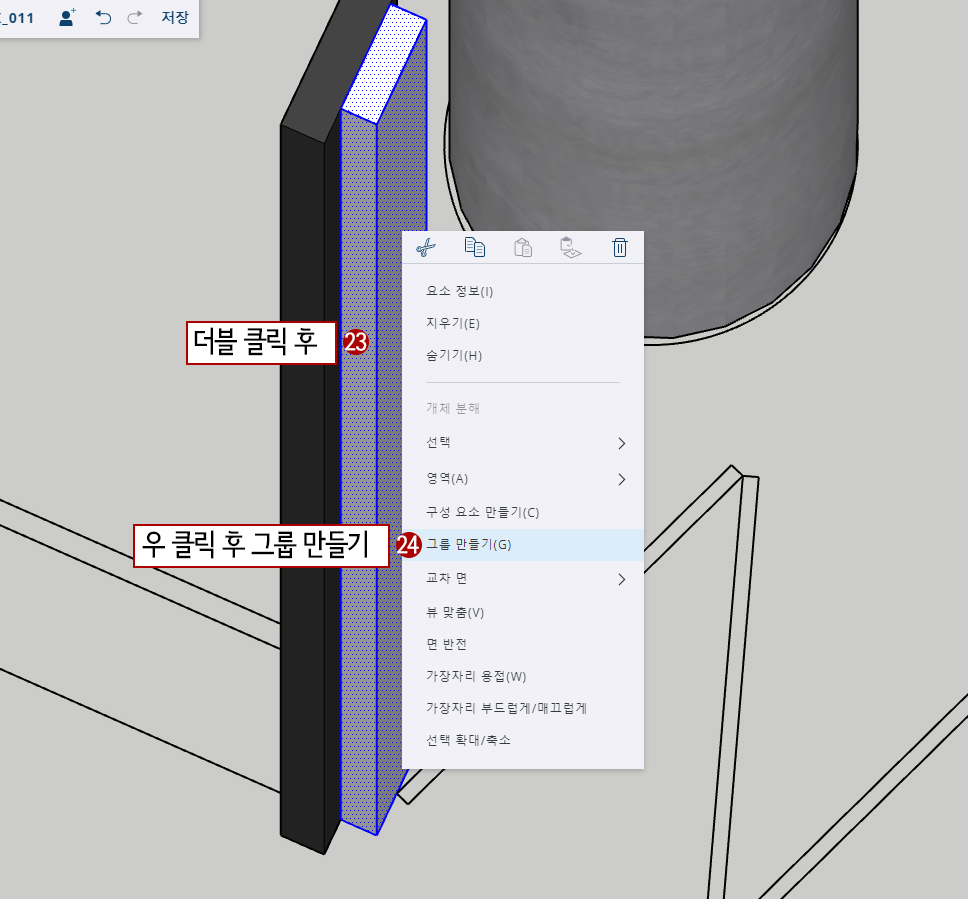Expand the 교차 면 submenu
The height and width of the screenshot is (899, 968).
522,579
